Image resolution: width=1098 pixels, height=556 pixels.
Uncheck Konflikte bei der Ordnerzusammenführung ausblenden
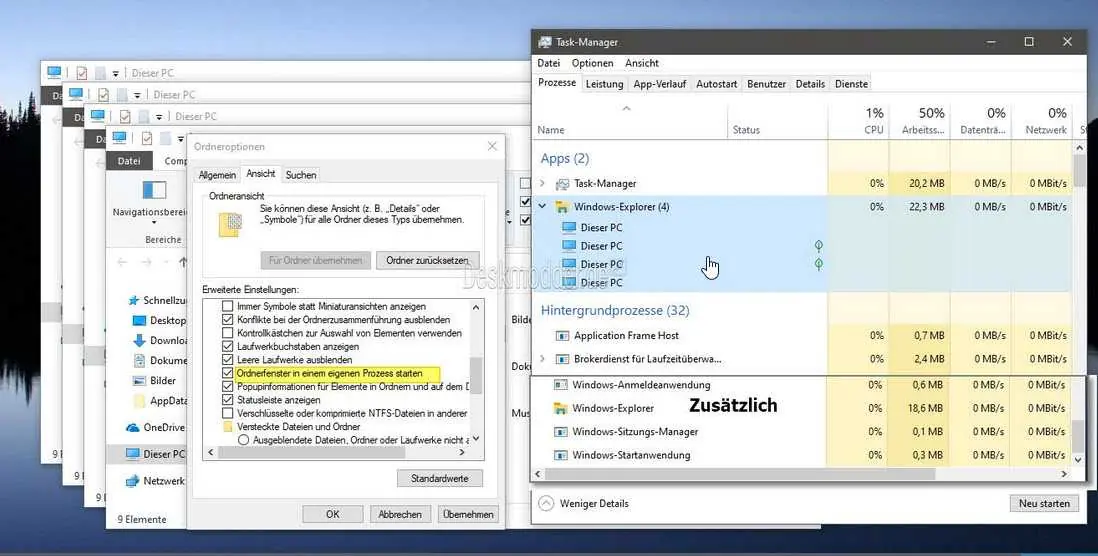point(227,319)
